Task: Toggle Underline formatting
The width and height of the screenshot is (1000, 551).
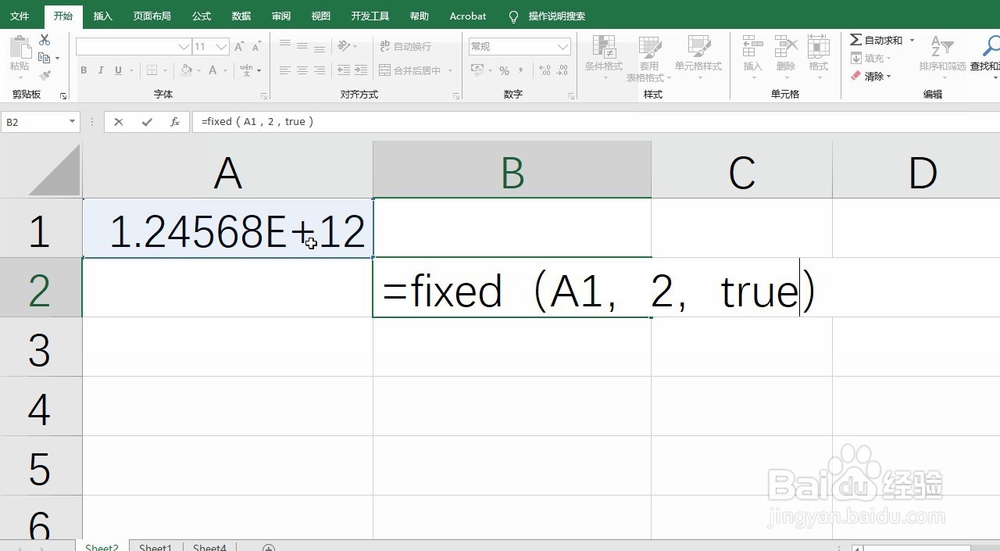Action: tap(118, 70)
